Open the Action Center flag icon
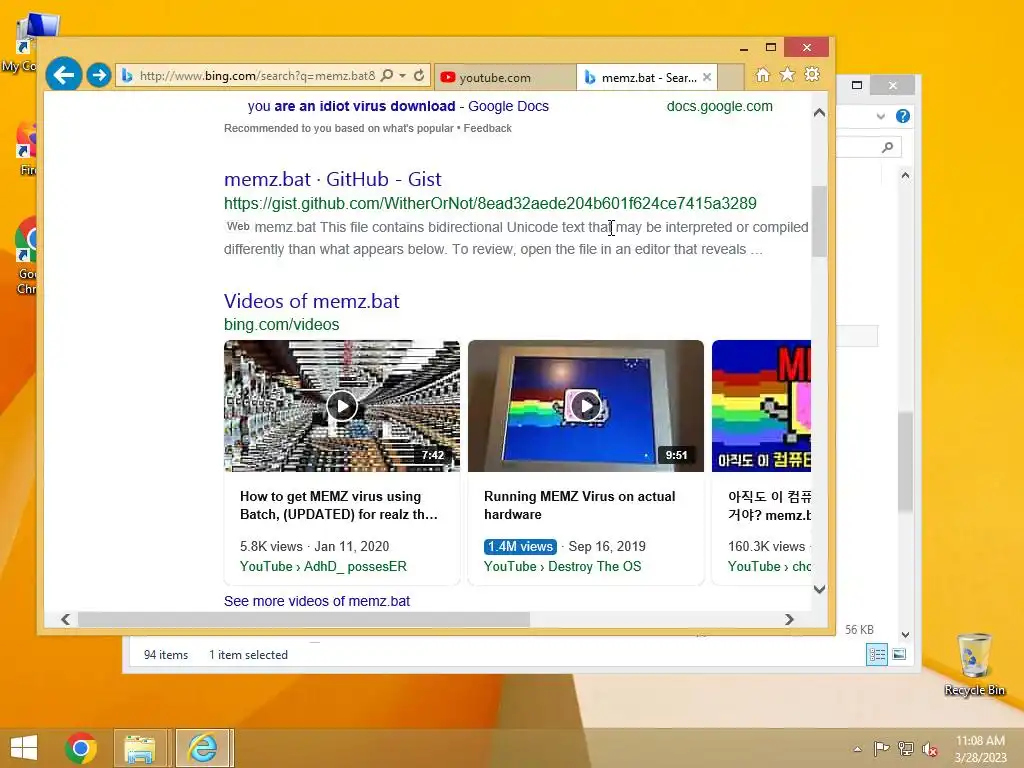 881,749
